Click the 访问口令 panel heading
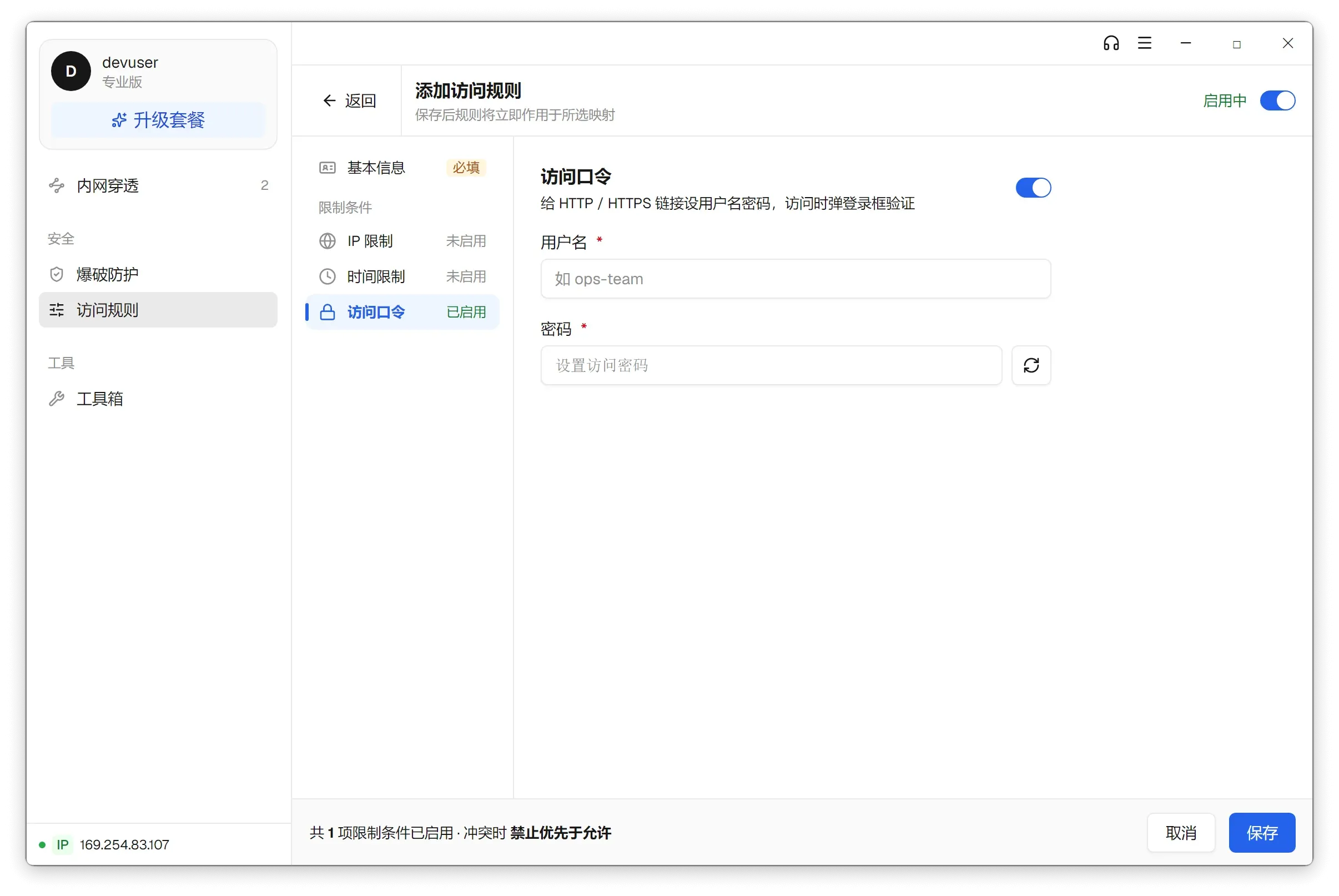The height and width of the screenshot is (896, 1339). coord(576,177)
